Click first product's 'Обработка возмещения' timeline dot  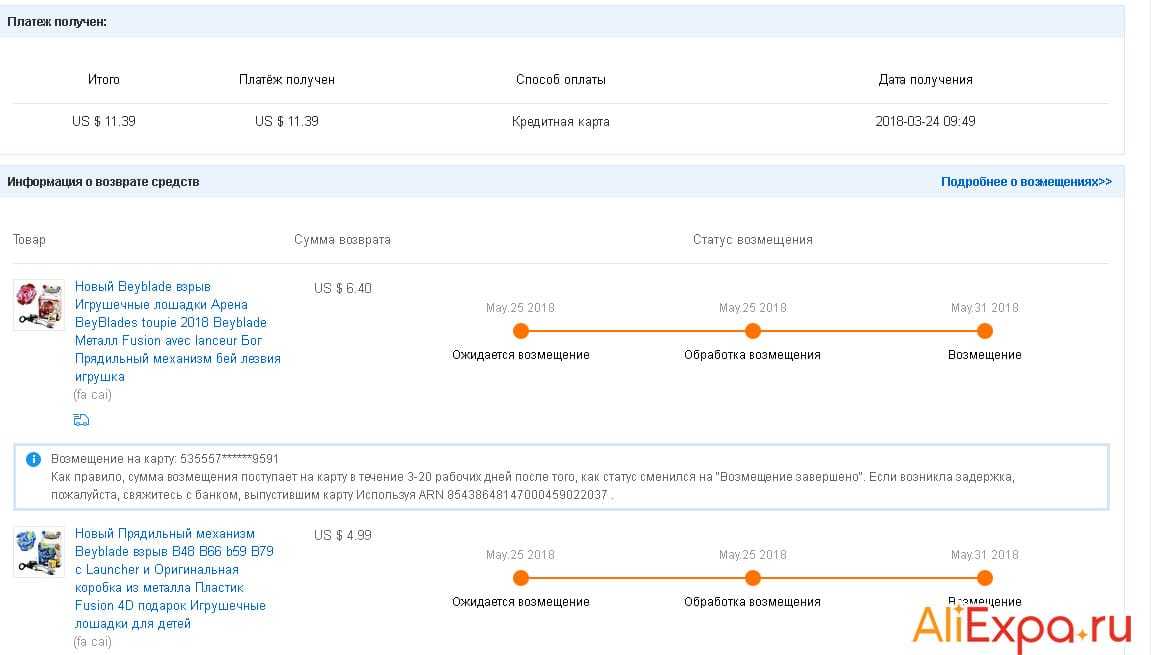point(752,331)
